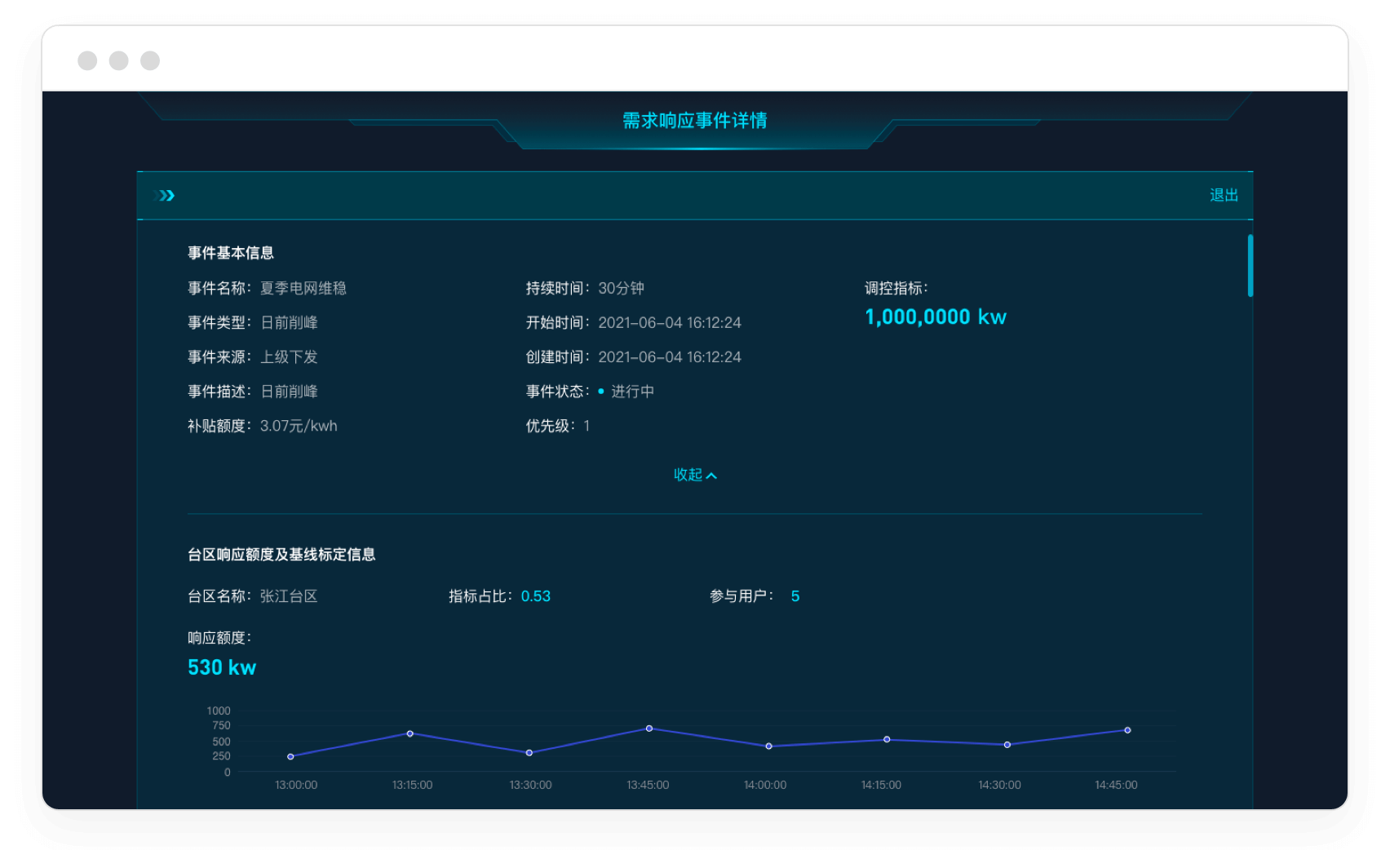Click the highlighted 指标占比 value 0.53
Screen dimensions: 1390x868
tap(536, 596)
